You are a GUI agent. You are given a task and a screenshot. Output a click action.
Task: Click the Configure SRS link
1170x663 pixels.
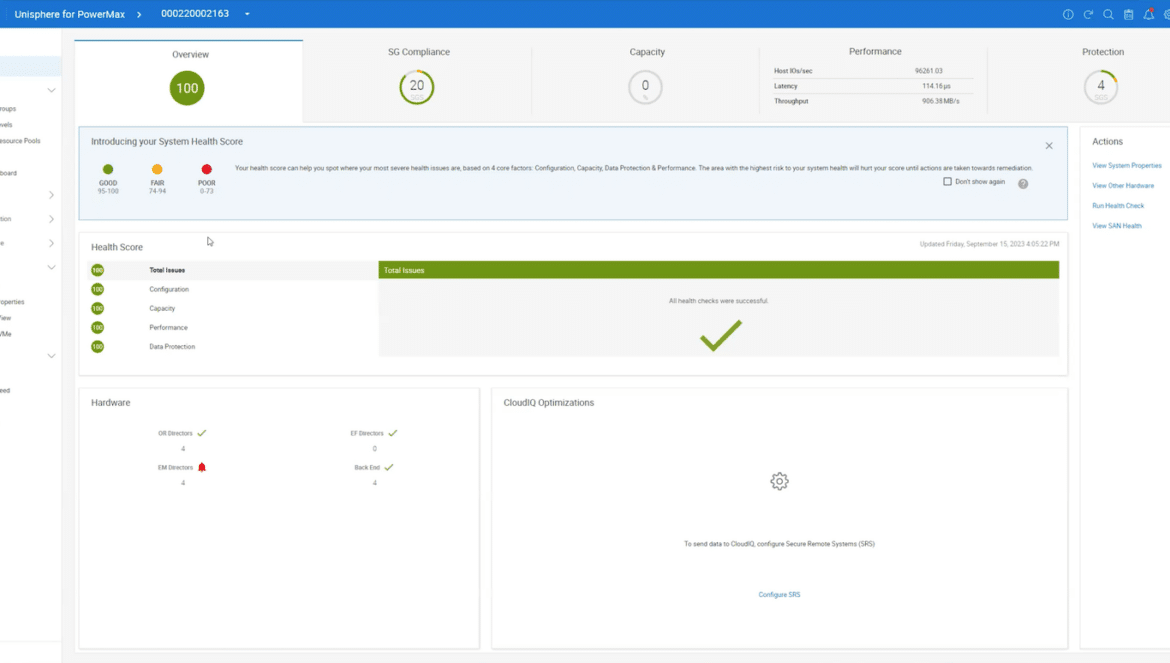779,594
